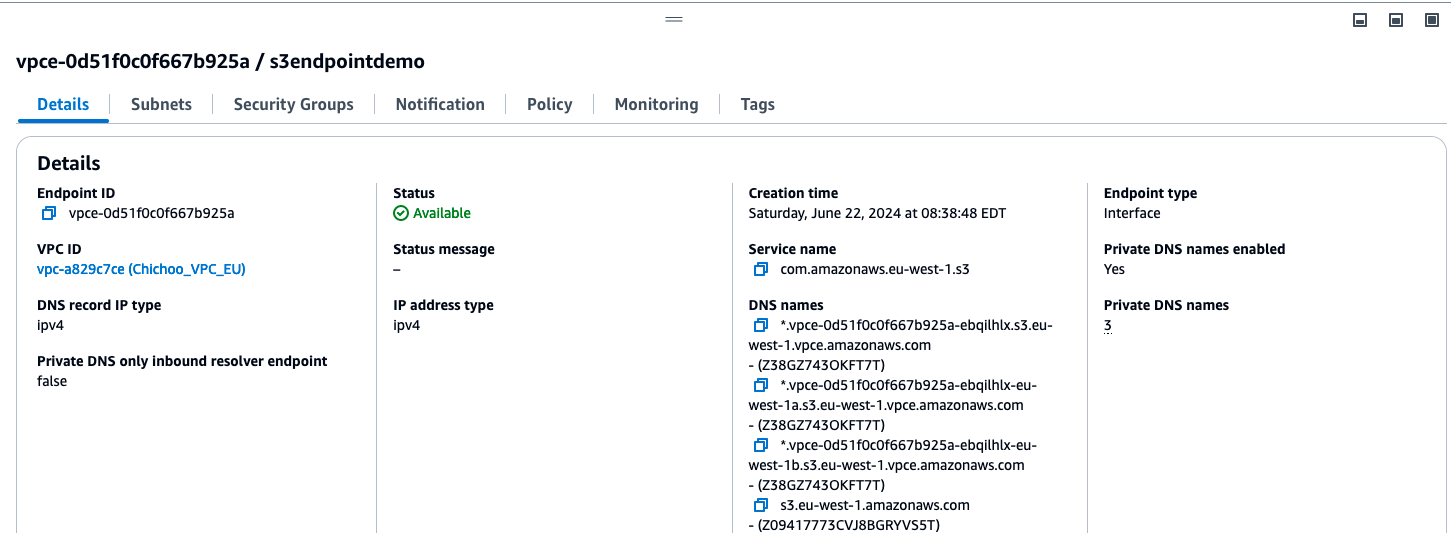The width and height of the screenshot is (1451, 533).
Task: Switch to the Subnets tab
Action: coord(161,104)
